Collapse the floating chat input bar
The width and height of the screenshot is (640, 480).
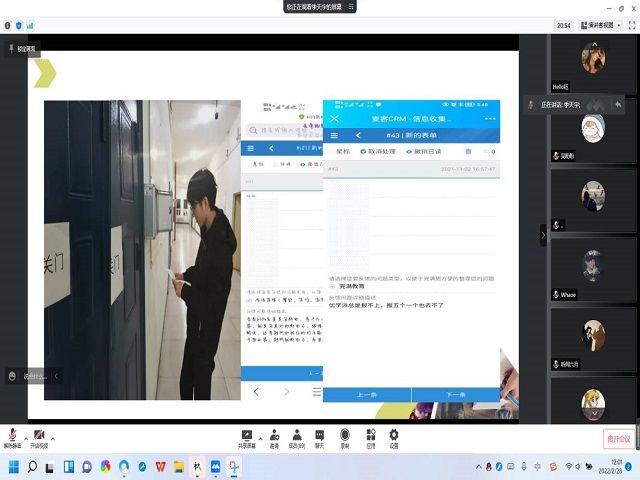tap(56, 376)
